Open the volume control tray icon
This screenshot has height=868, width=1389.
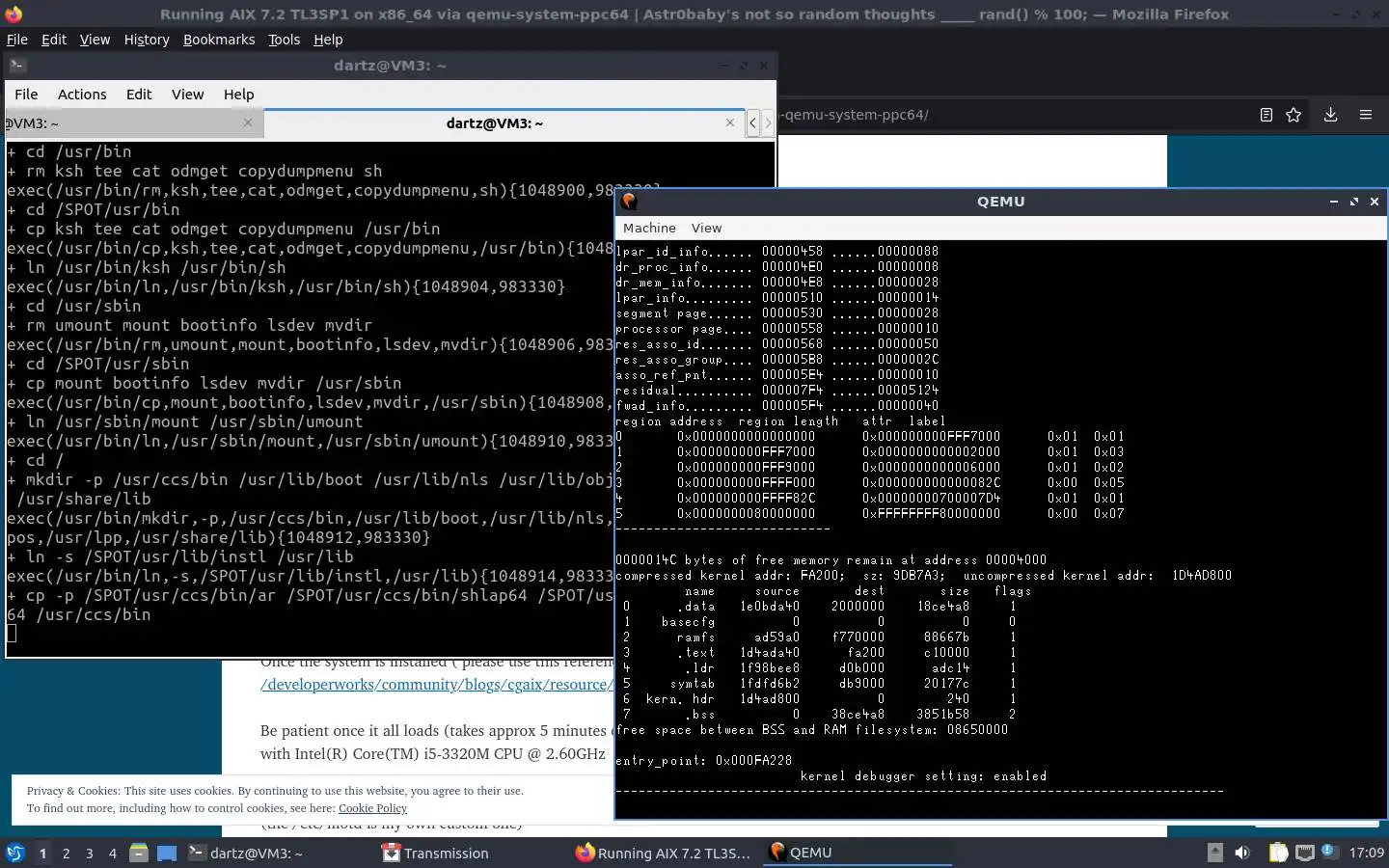1242,853
